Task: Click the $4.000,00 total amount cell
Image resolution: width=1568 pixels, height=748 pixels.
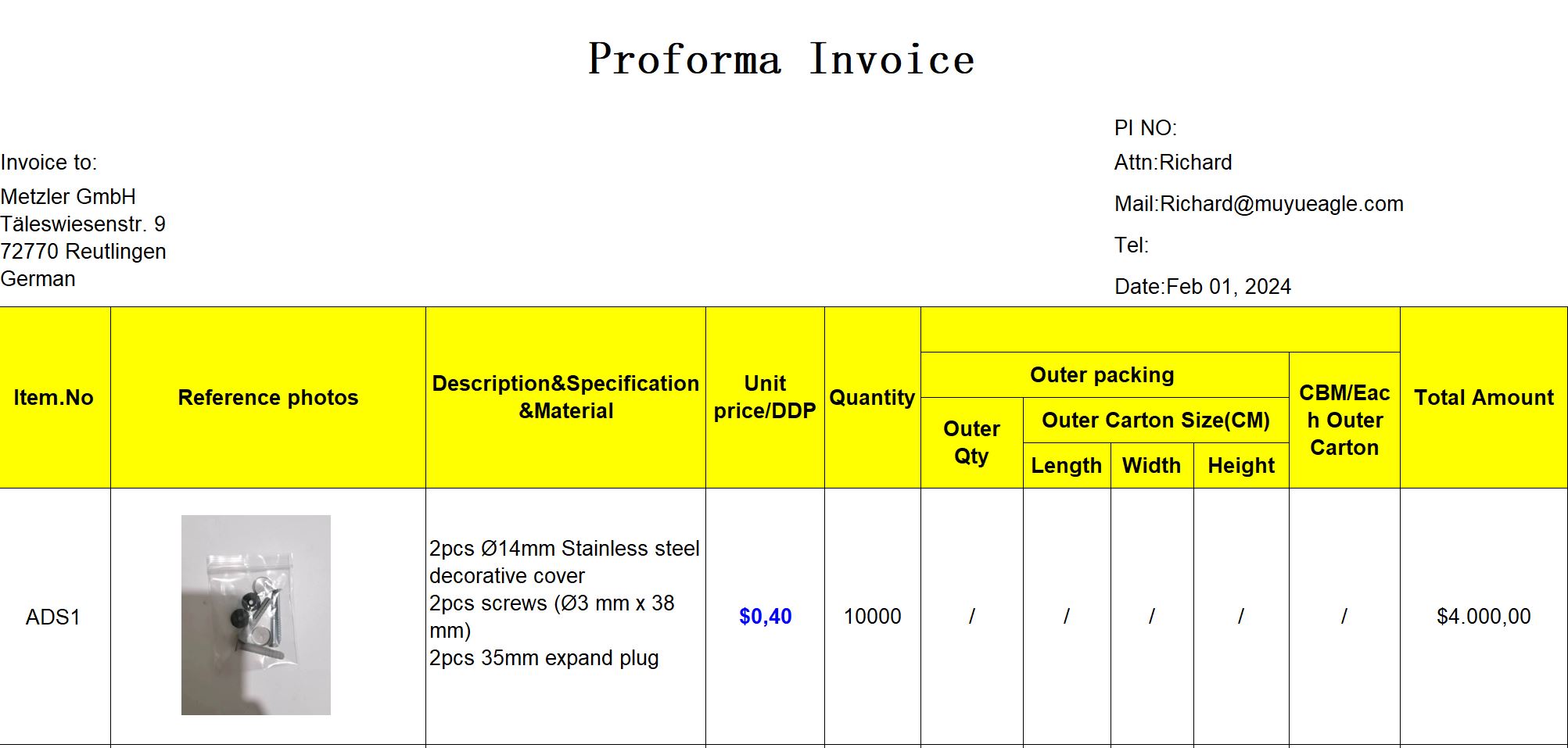Action: [1484, 616]
